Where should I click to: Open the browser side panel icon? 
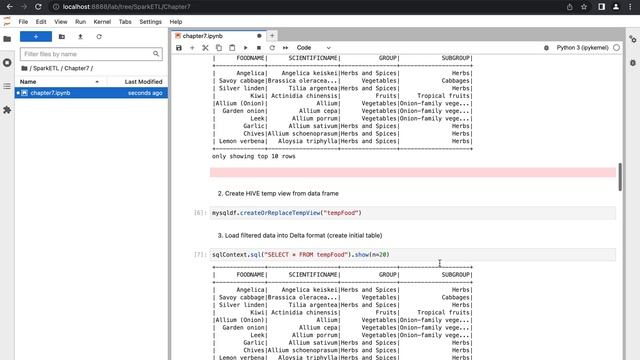point(601,7)
